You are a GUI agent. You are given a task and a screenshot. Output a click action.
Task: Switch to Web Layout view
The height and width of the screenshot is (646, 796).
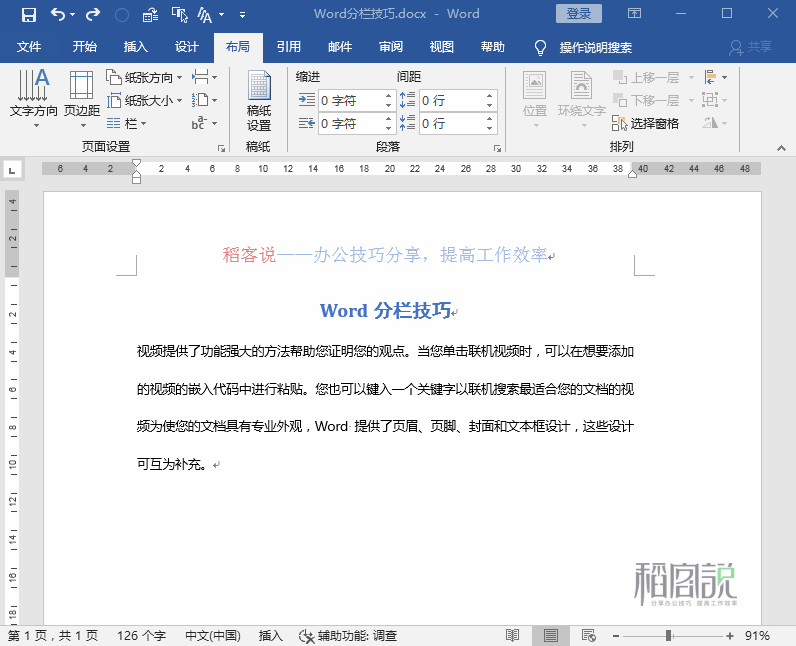(x=588, y=636)
